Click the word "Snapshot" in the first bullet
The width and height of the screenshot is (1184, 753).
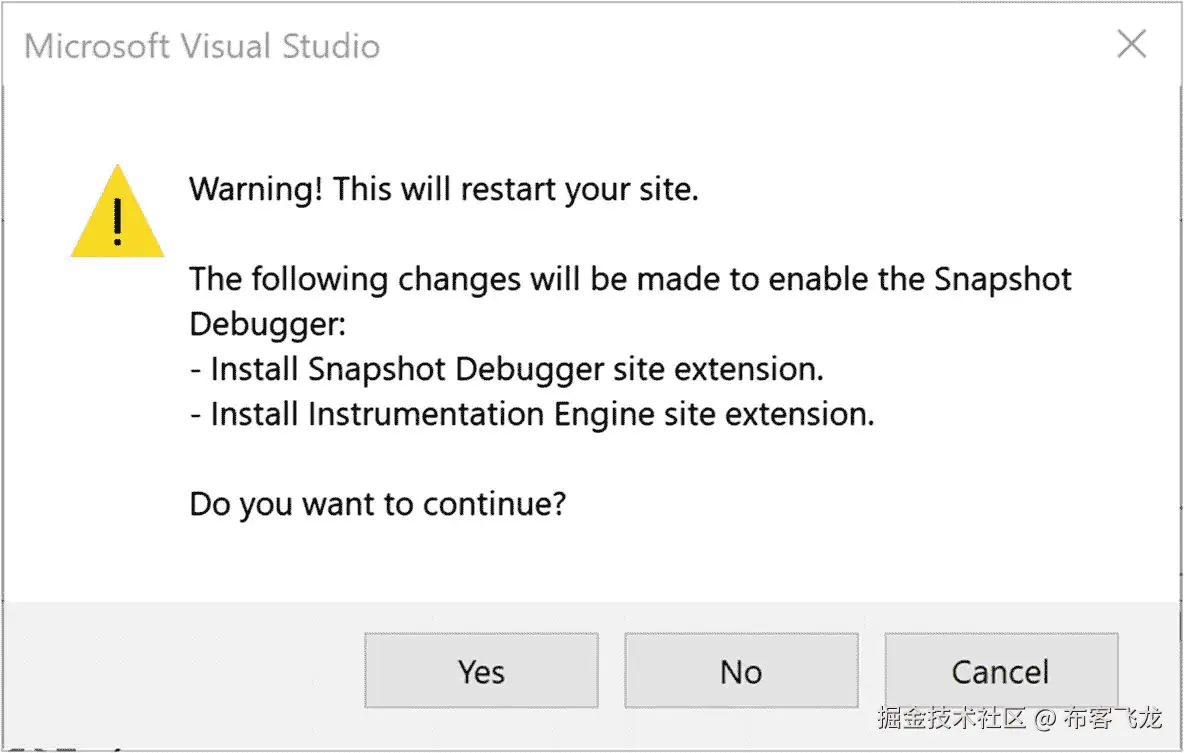tap(378, 369)
